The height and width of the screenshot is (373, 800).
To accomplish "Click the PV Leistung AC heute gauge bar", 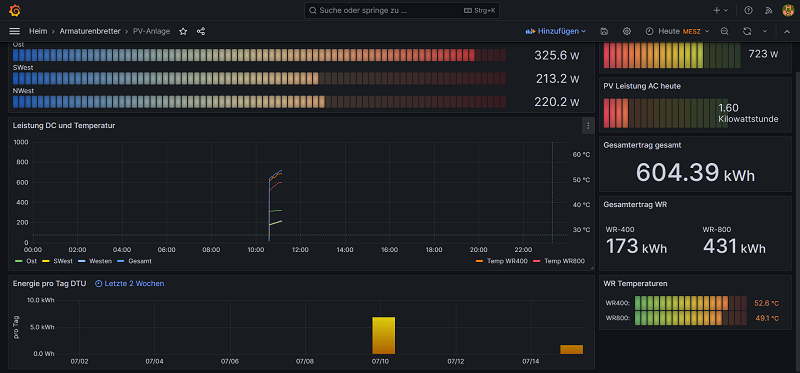I will coord(666,113).
